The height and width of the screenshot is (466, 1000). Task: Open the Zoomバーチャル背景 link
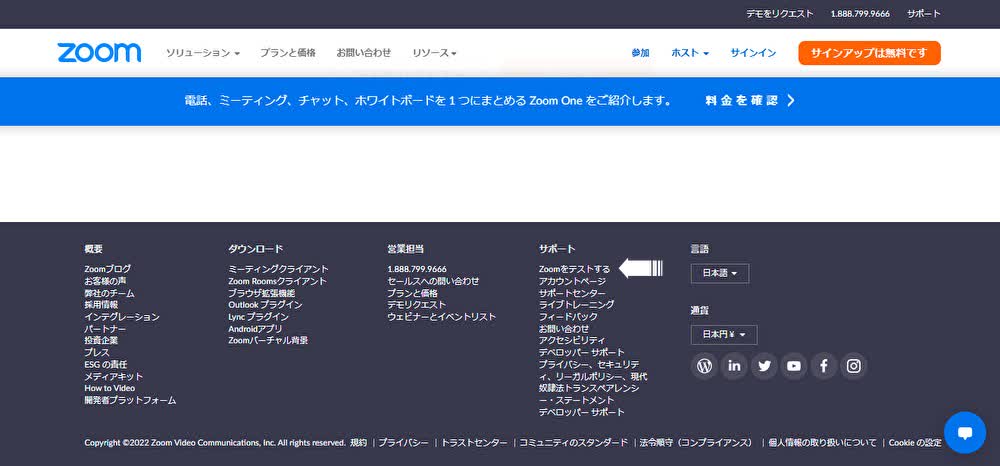pyautogui.click(x=268, y=340)
